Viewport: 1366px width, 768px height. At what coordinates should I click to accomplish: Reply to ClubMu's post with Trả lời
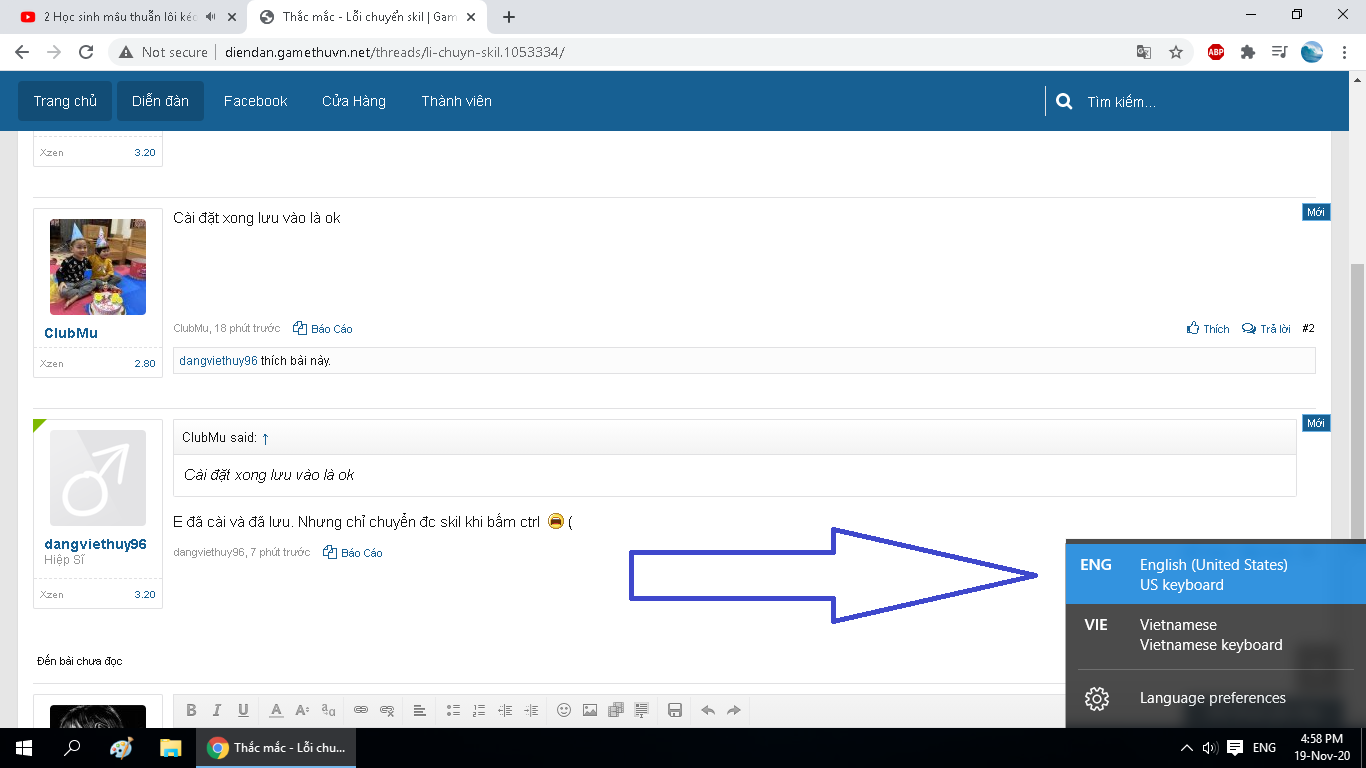point(1266,329)
